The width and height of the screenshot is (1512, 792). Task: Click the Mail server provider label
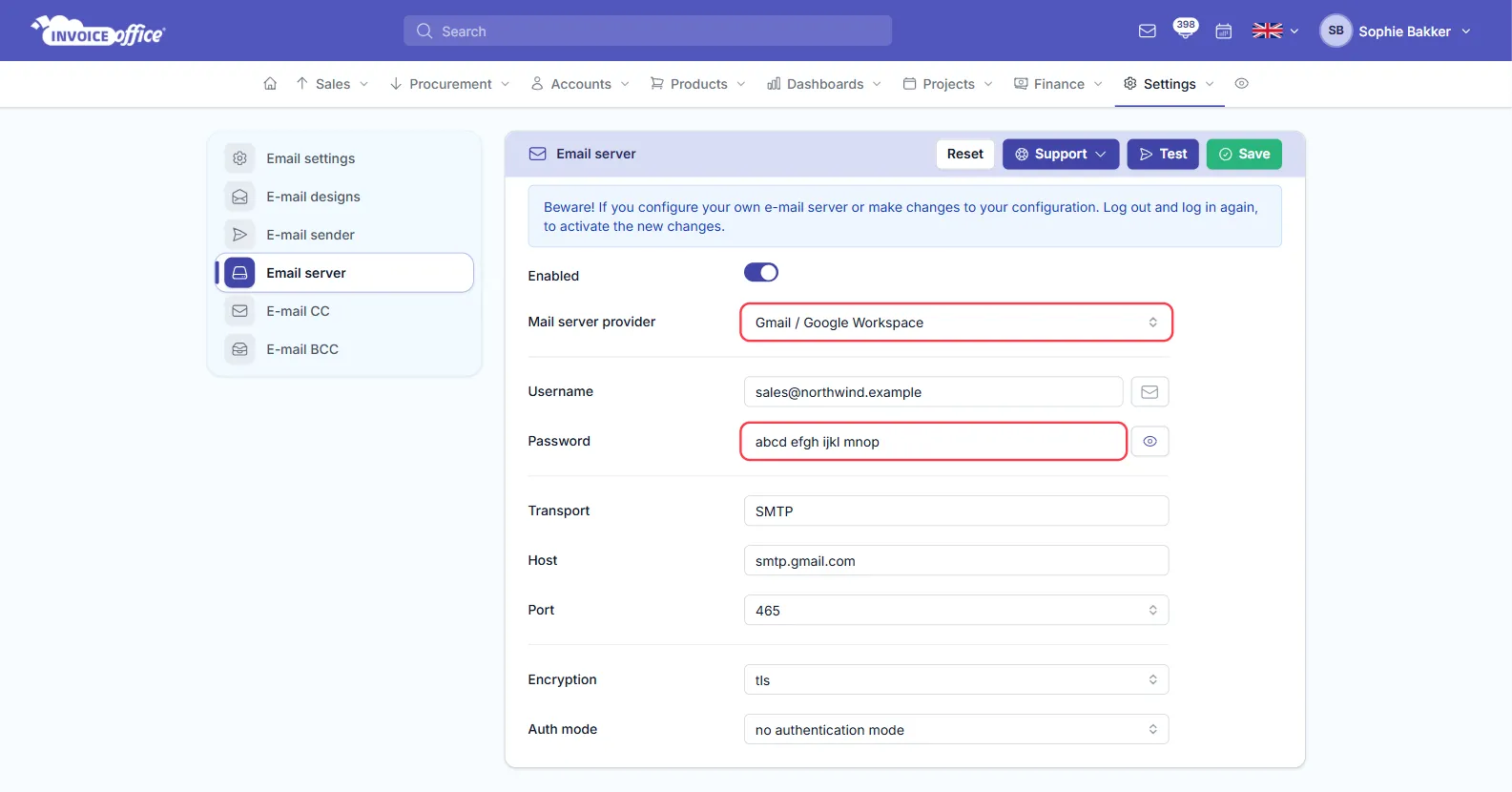[591, 323]
